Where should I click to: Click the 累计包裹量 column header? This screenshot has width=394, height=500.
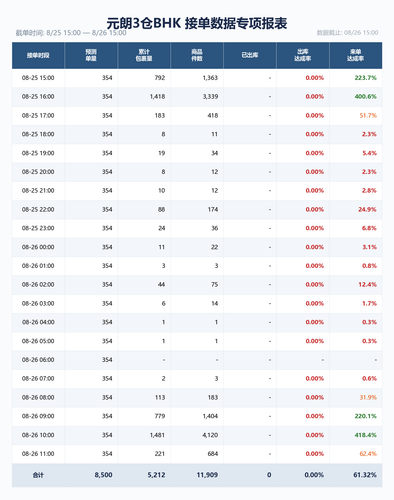tap(144, 55)
